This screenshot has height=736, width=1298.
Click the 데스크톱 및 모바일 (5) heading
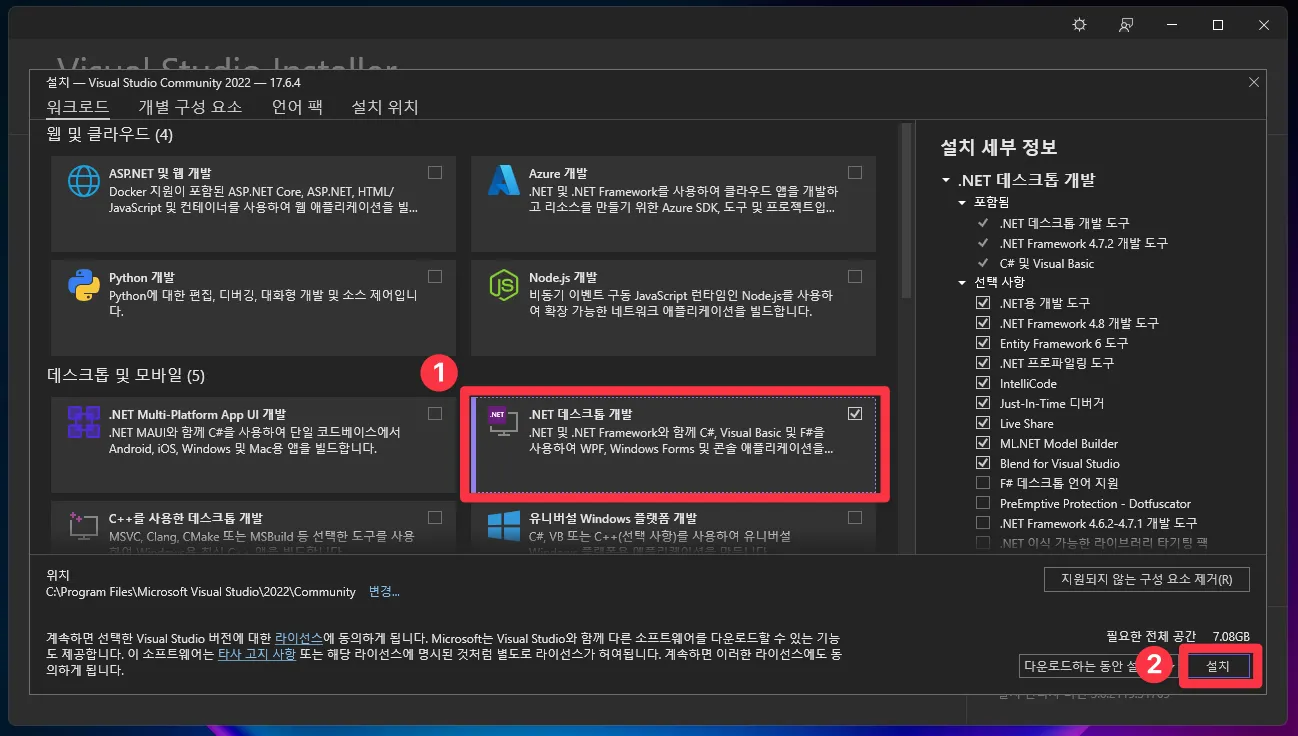pyautogui.click(x=126, y=376)
